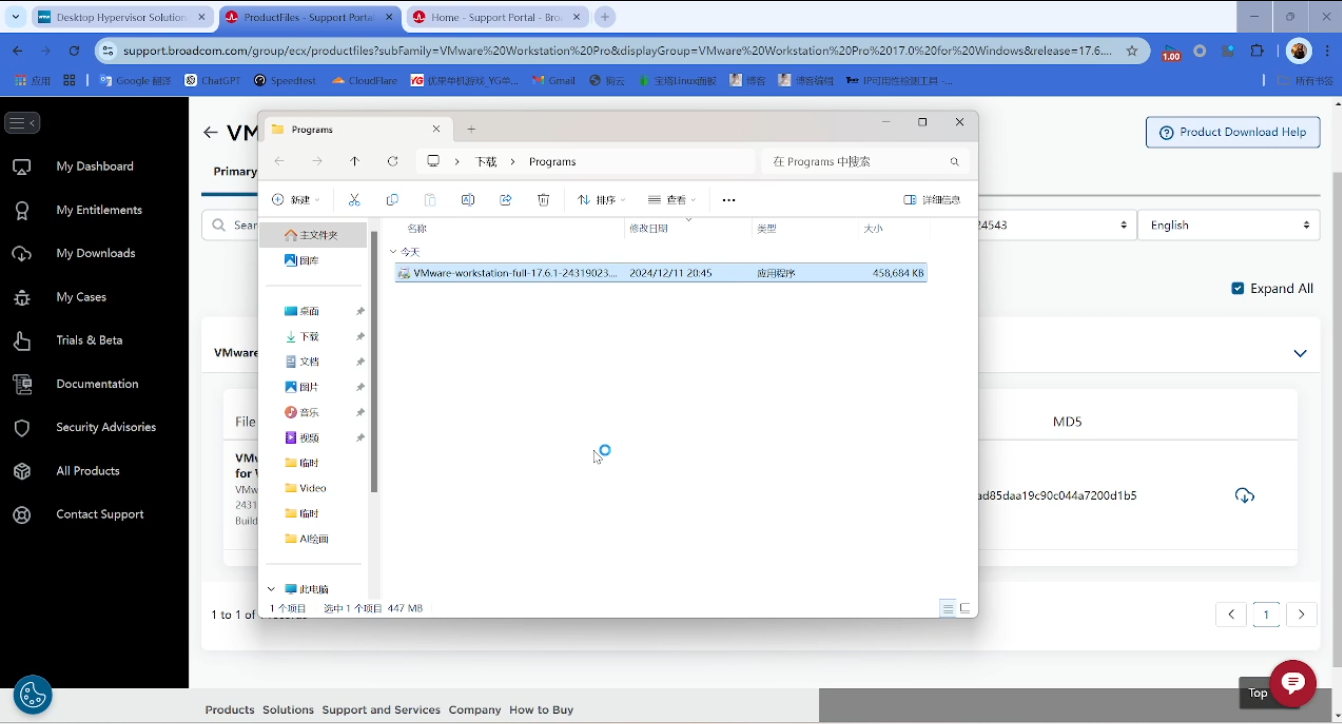Click the Cut scissors icon in Explorer toolbar
Screen dimensions: 1342x724
(354, 200)
